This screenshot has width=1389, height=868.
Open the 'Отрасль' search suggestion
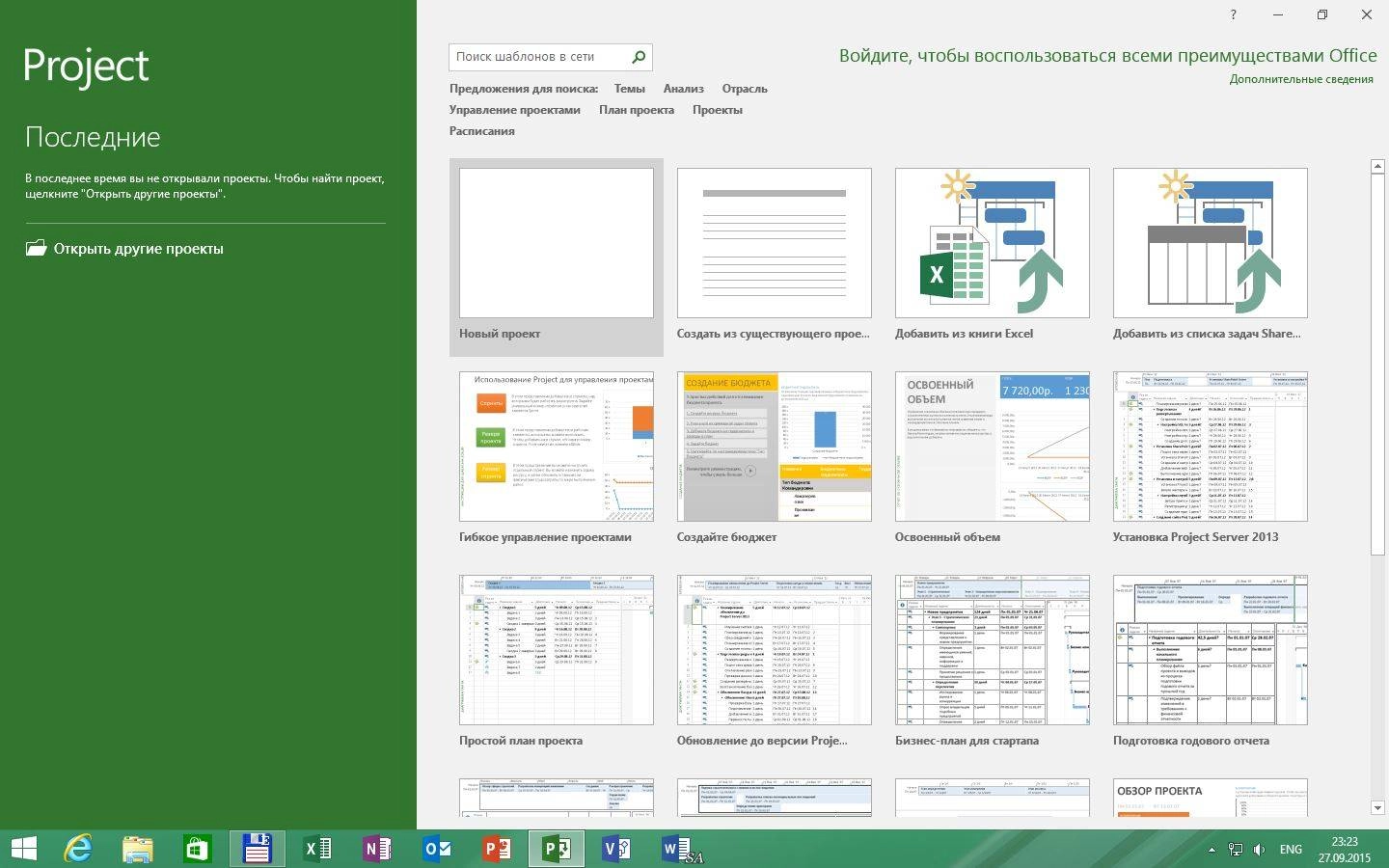(745, 89)
